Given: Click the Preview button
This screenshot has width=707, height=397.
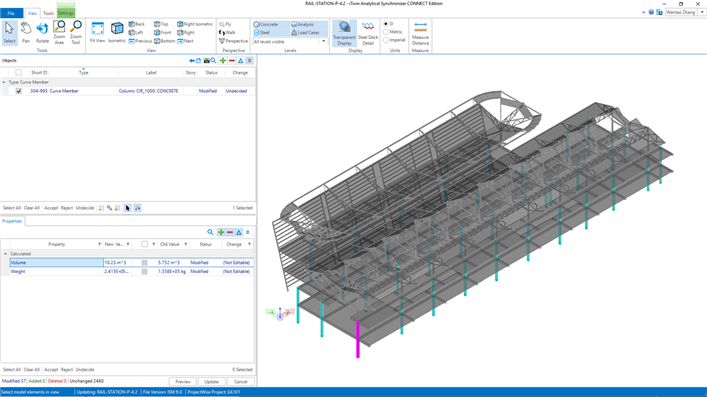Looking at the screenshot, I should click(183, 381).
